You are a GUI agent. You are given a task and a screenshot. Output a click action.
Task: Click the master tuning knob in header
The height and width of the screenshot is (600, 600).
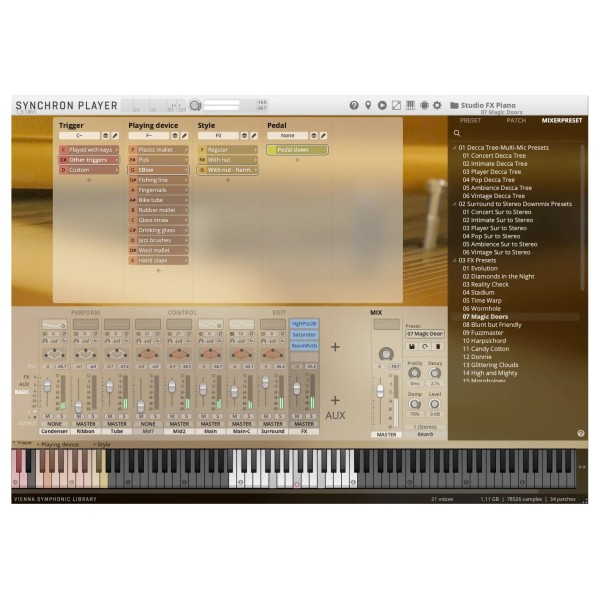pos(195,105)
